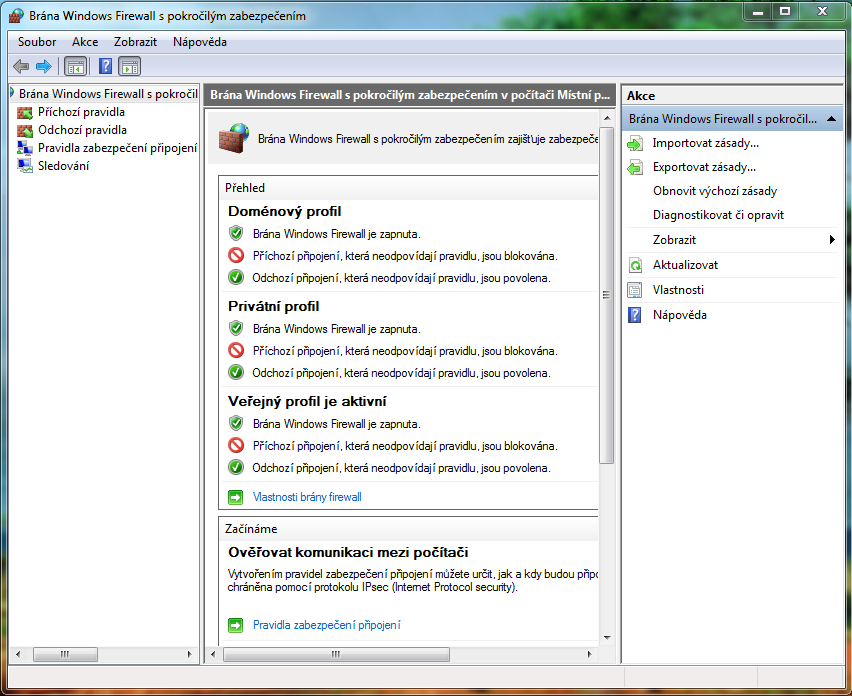Click the center pane scroll down arrow
The height and width of the screenshot is (696, 852).
click(x=607, y=638)
